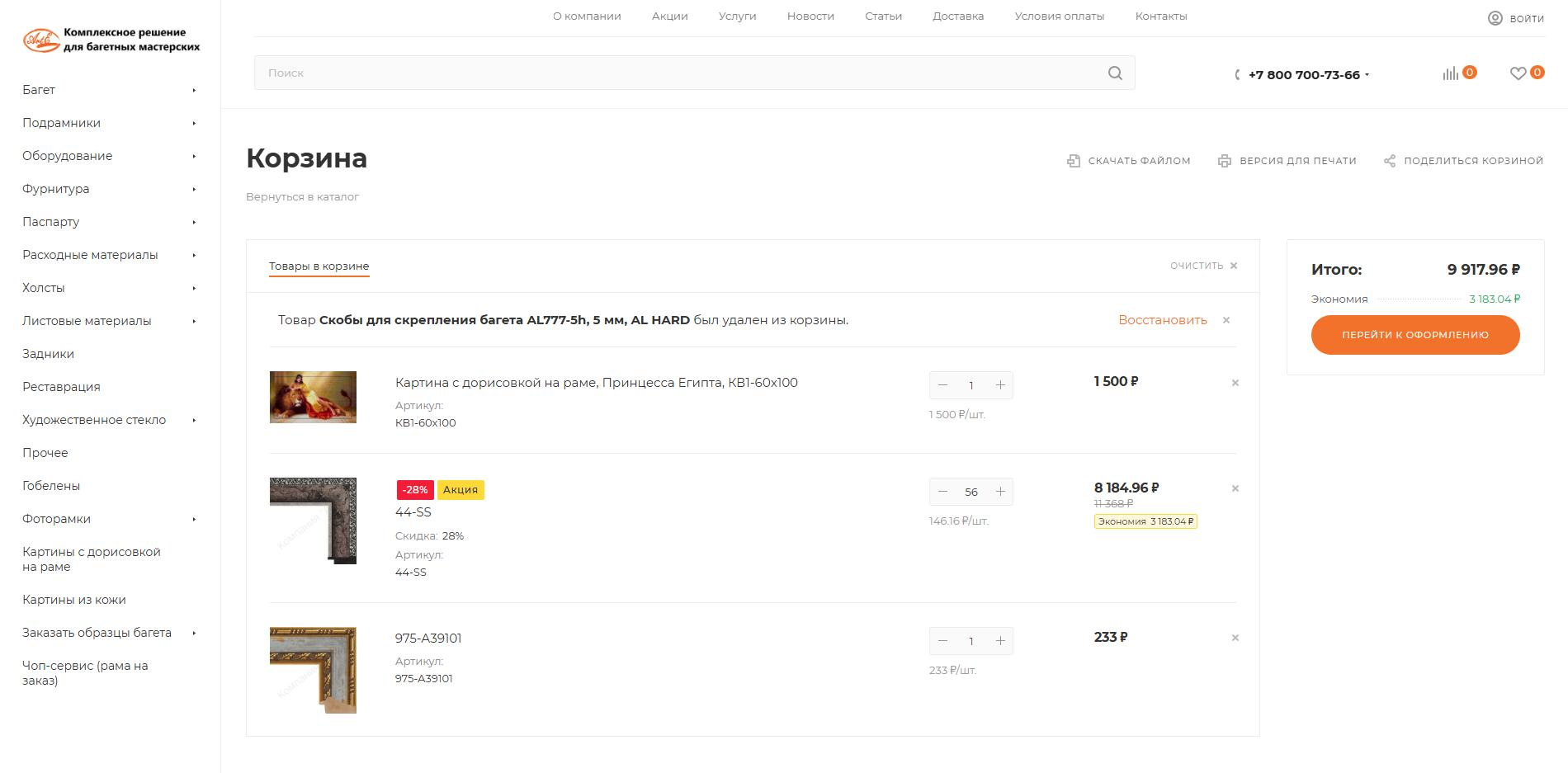Open Акции menu item
Viewport: 1568px width, 773px height.
click(x=669, y=16)
